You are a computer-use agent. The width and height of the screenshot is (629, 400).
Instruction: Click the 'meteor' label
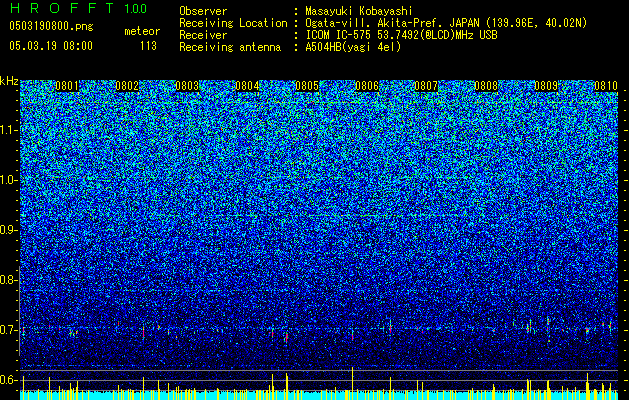pyautogui.click(x=142, y=31)
